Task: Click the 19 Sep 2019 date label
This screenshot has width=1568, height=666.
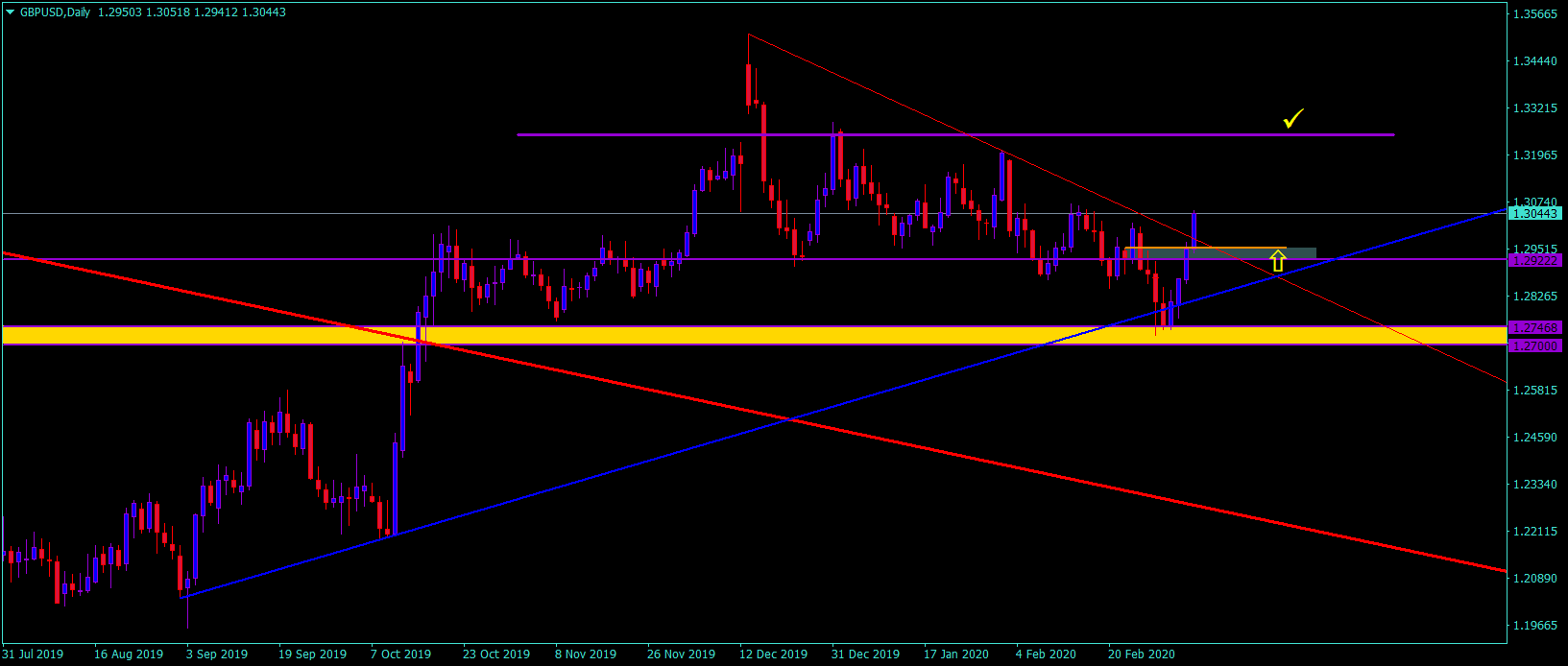Action: (x=312, y=654)
